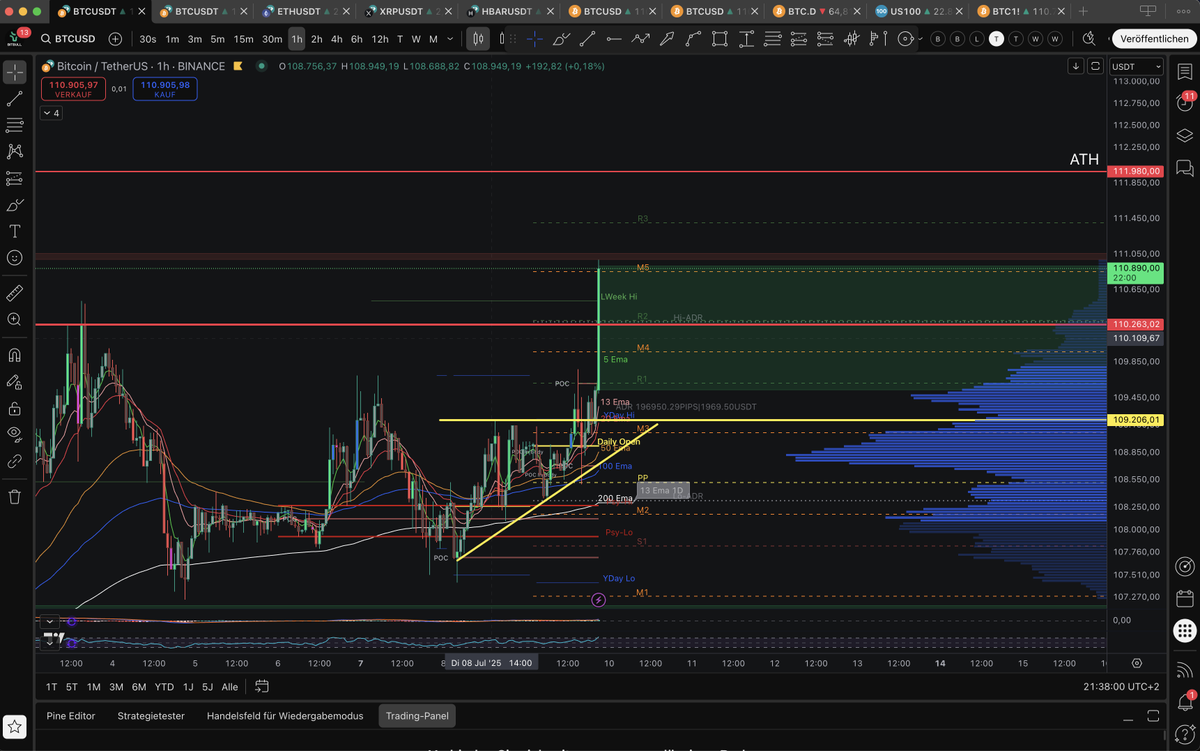
Task: Click the link drawings sync icon
Action: (x=15, y=461)
